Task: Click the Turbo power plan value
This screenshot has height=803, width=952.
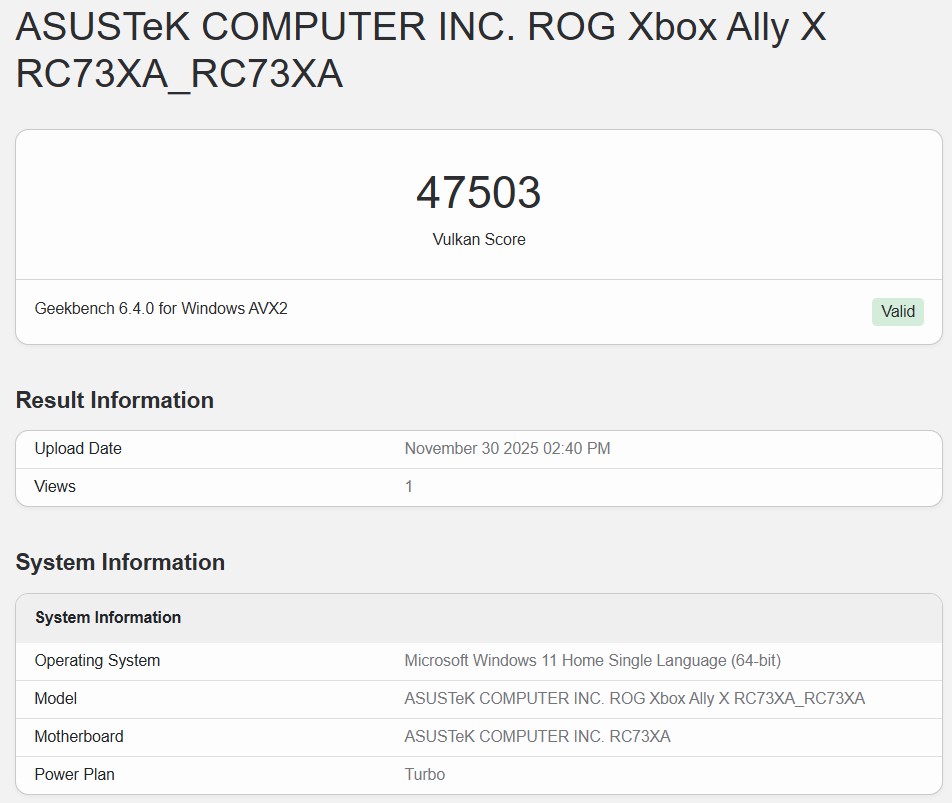Action: point(425,774)
